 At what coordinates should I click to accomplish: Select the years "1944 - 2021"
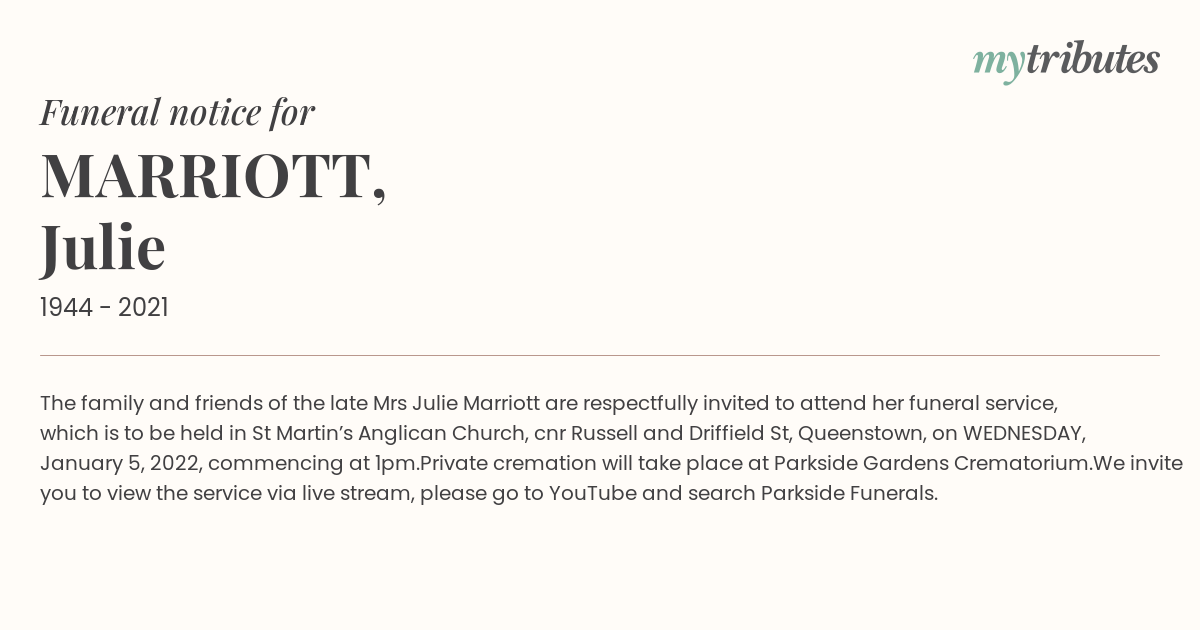pyautogui.click(x=104, y=307)
